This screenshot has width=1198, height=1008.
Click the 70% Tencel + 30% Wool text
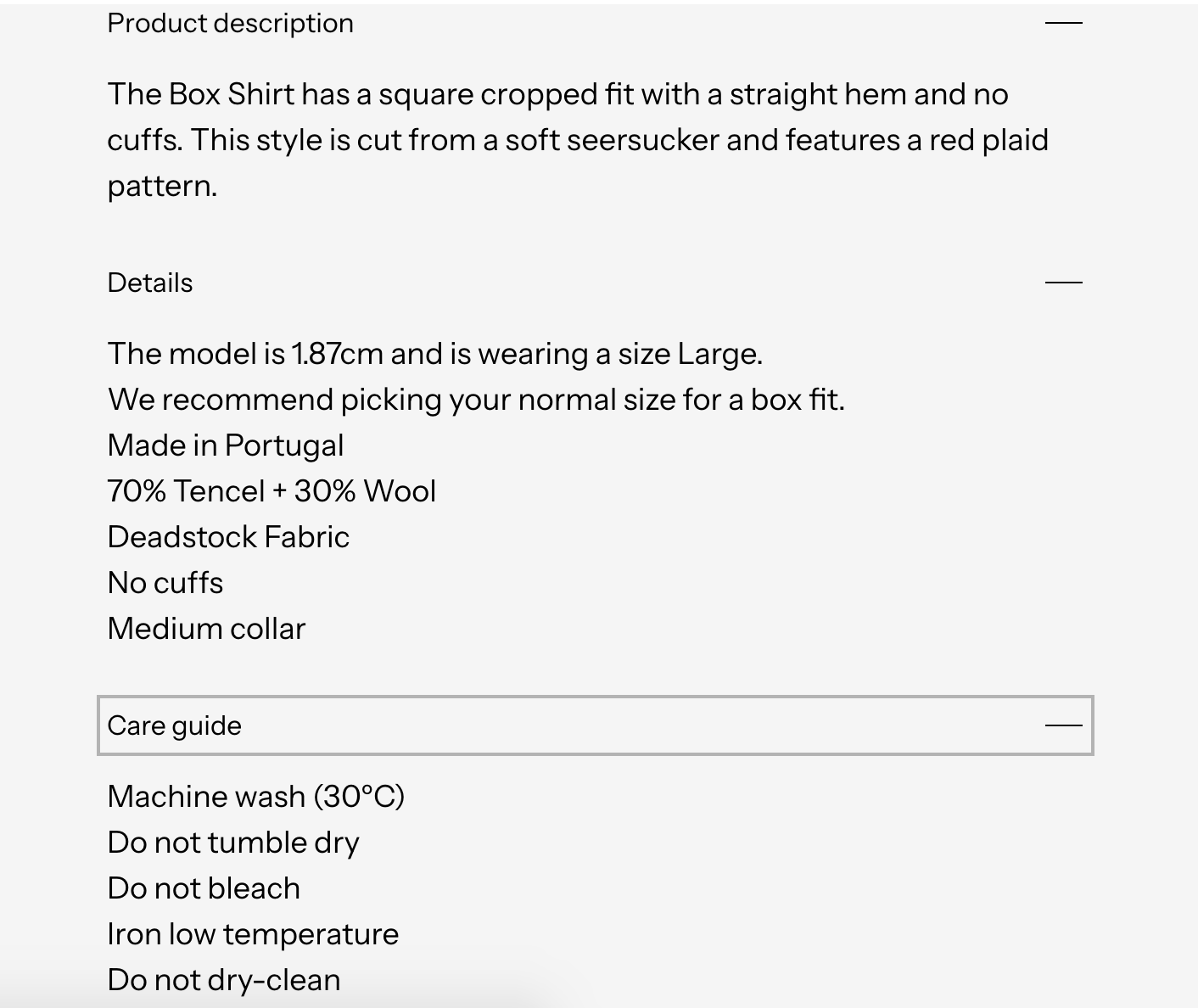(272, 490)
